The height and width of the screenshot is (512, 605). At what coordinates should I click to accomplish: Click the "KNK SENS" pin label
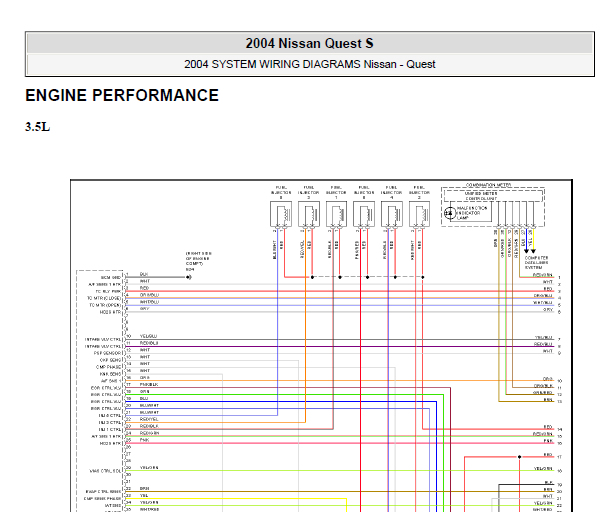(110, 374)
